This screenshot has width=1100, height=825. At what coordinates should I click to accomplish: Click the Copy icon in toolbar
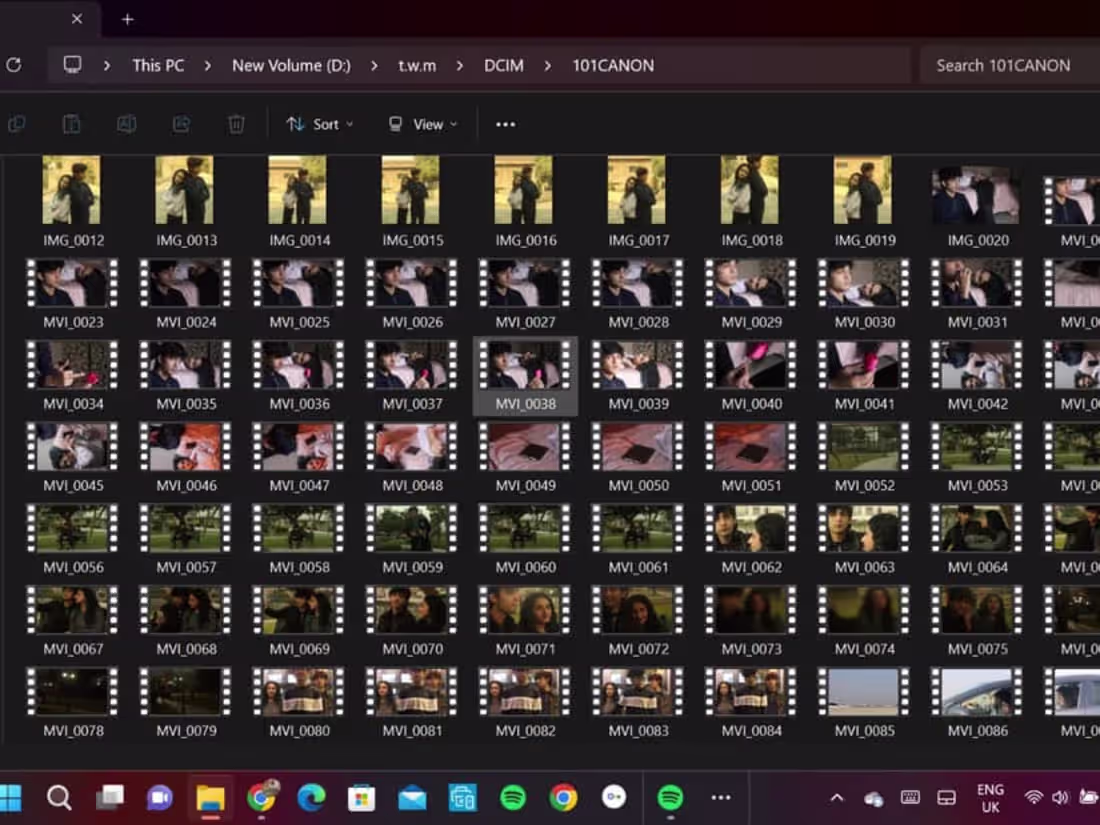[x=17, y=124]
